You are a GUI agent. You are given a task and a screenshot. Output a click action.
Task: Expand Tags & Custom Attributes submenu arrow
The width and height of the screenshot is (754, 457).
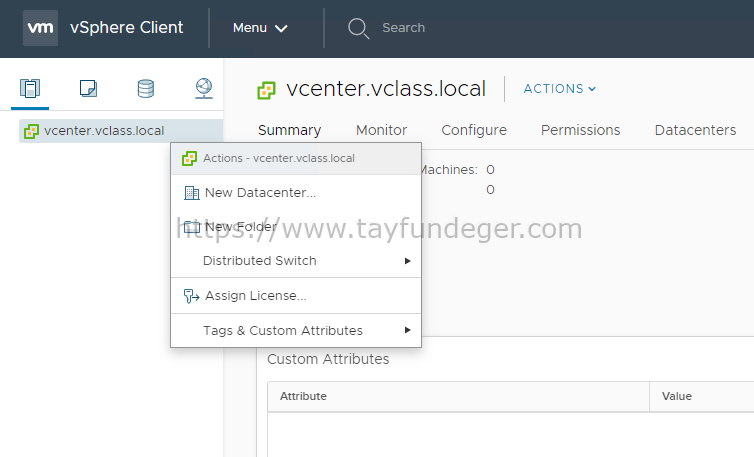tap(407, 330)
